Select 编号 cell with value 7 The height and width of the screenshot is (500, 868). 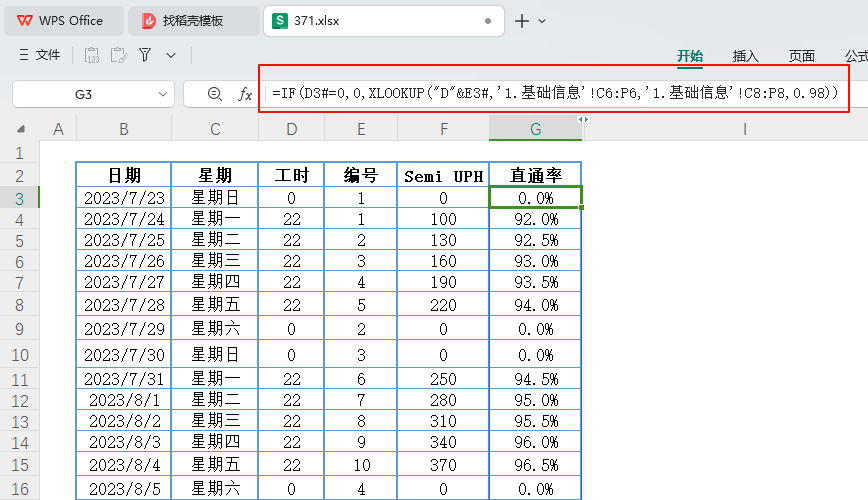360,400
